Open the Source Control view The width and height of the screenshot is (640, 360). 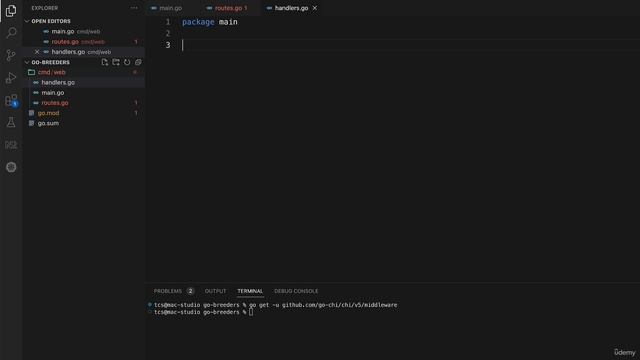click(x=11, y=55)
